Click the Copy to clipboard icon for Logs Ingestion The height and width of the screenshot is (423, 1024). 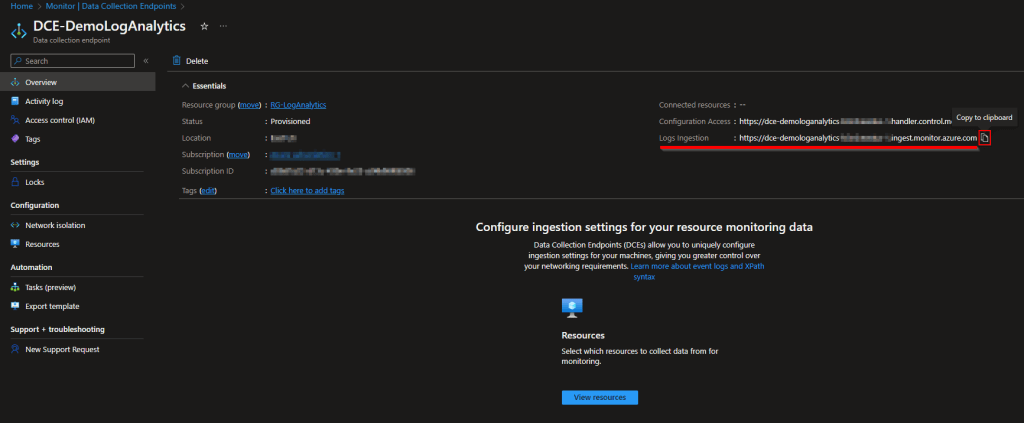tap(984, 138)
